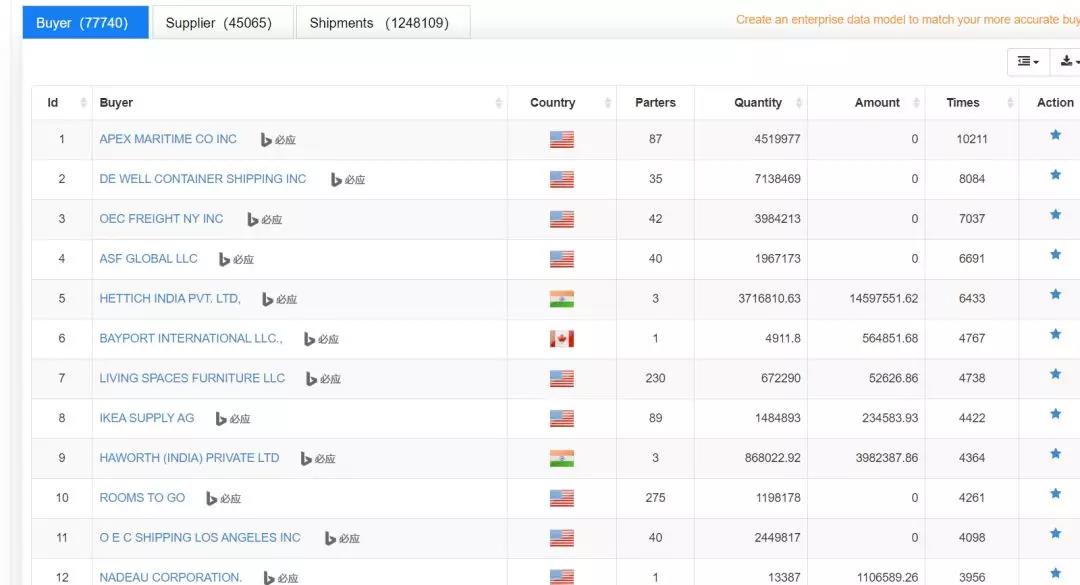Star the APEX MARITIME CO INC row

point(1055,135)
